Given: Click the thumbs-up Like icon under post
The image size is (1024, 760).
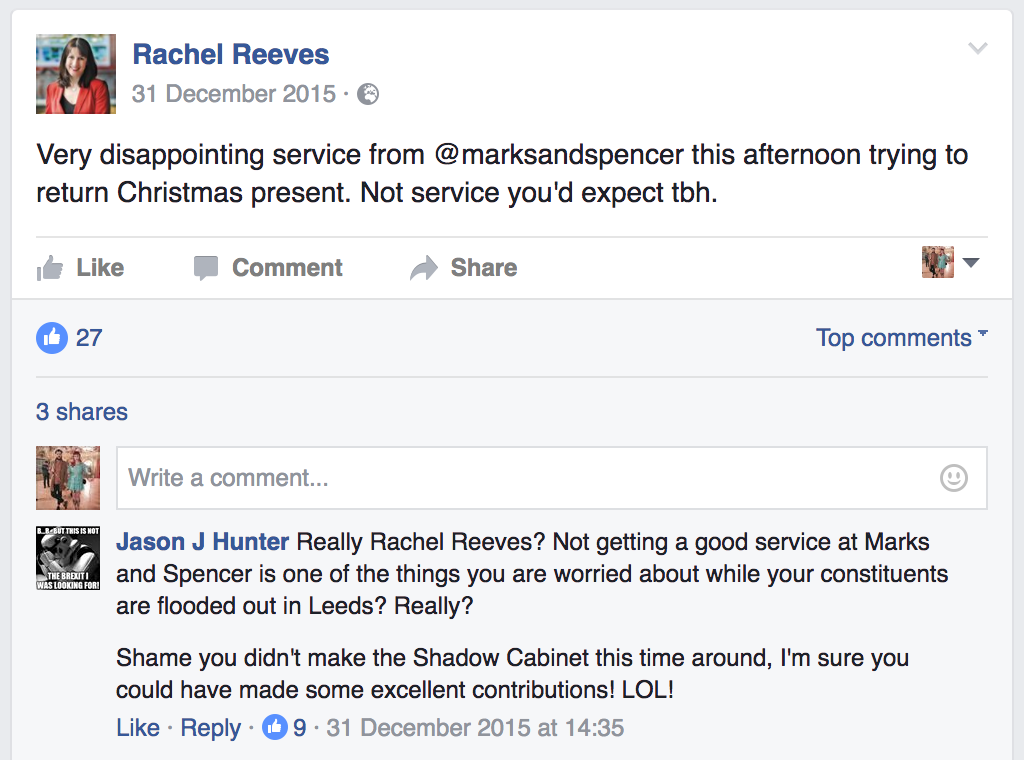Looking at the screenshot, I should point(50,268).
